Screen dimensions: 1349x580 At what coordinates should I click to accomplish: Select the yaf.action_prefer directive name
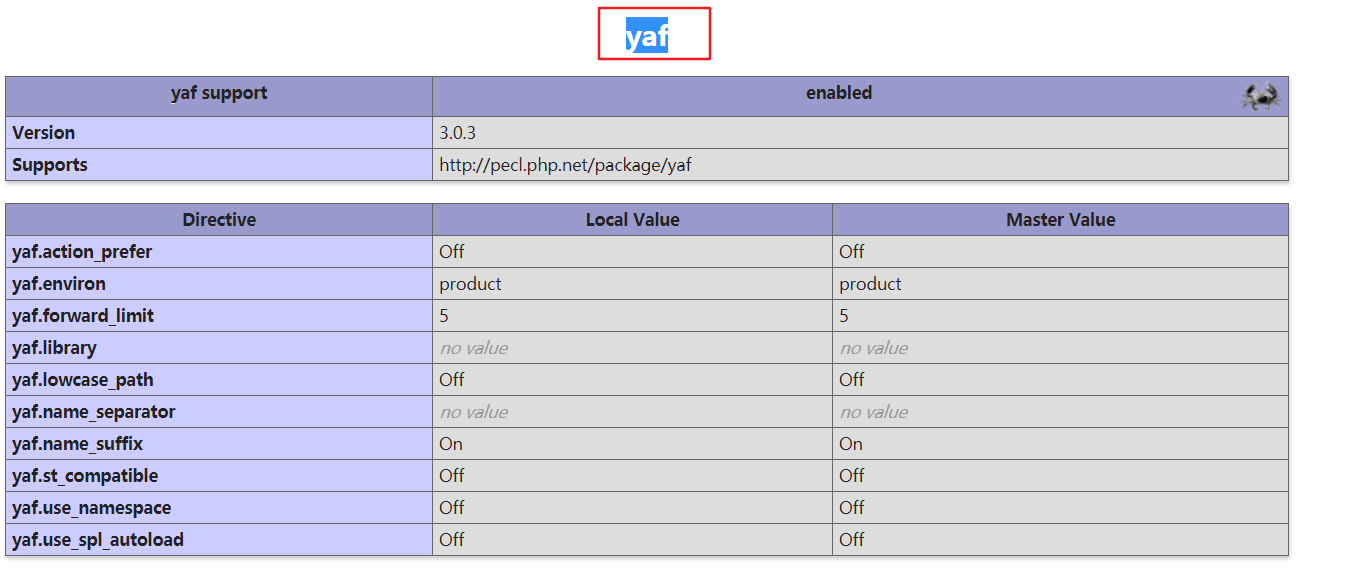pyautogui.click(x=82, y=252)
